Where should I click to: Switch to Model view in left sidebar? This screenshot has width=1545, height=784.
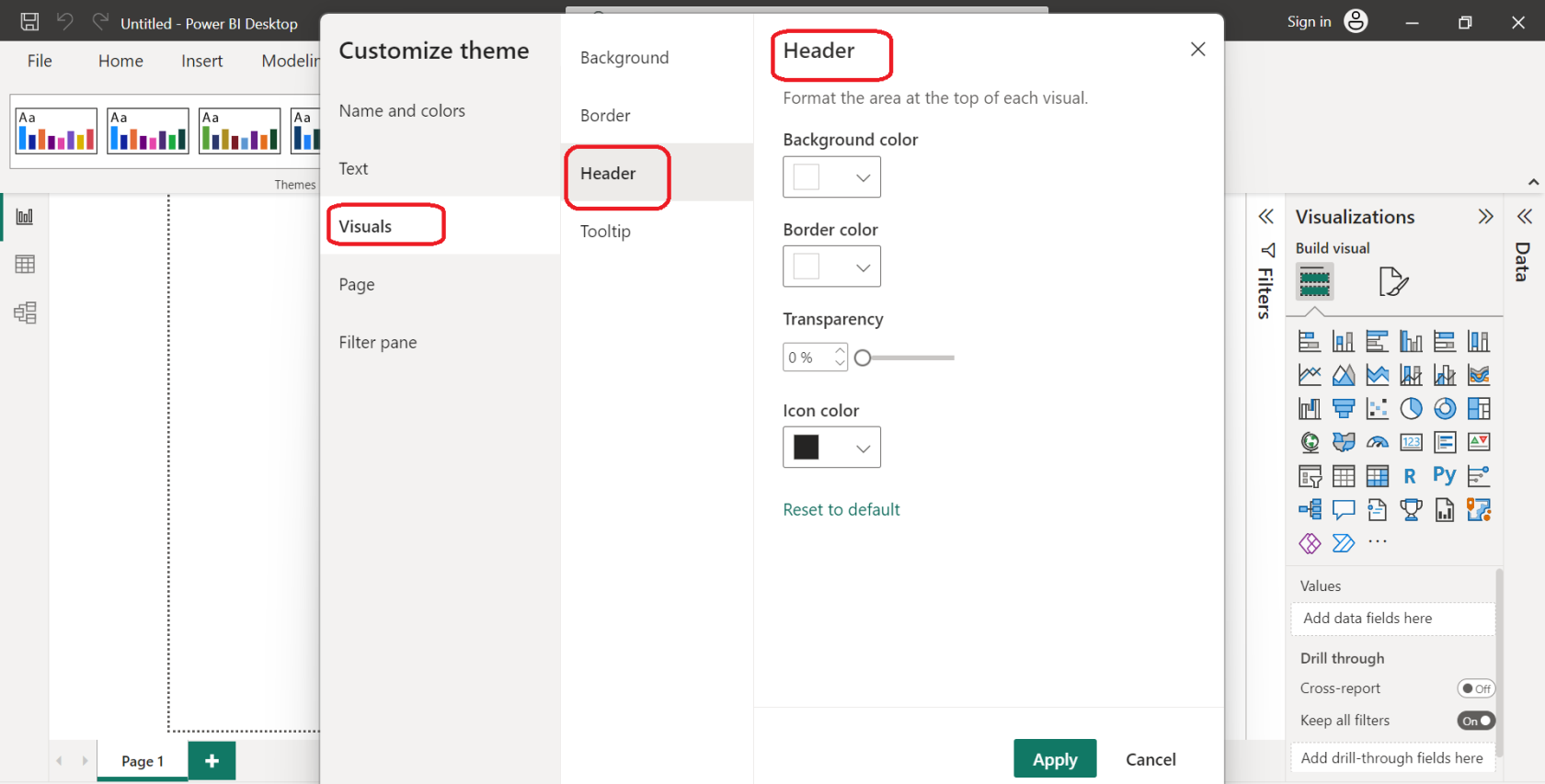pyautogui.click(x=25, y=312)
